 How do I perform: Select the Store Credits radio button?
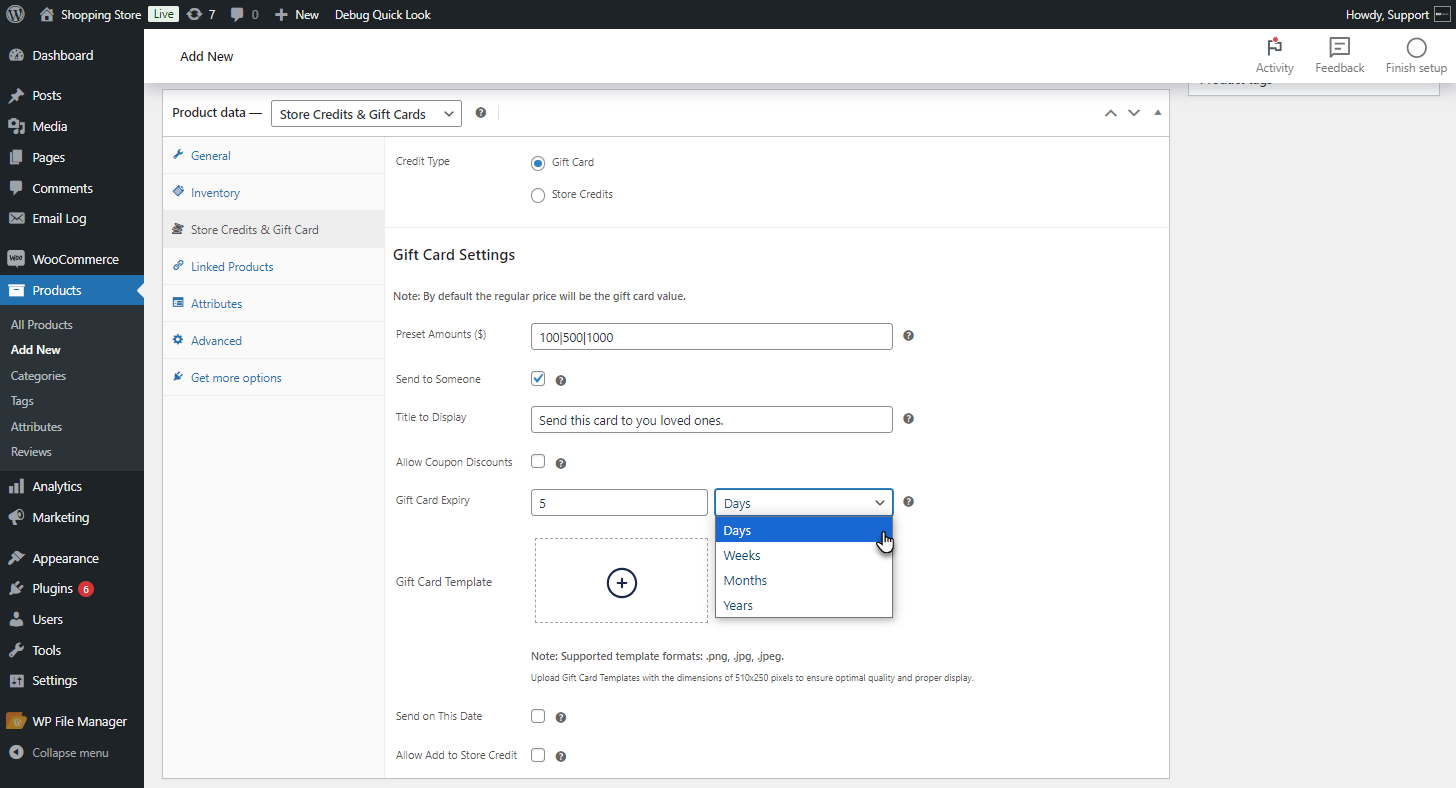coord(538,195)
